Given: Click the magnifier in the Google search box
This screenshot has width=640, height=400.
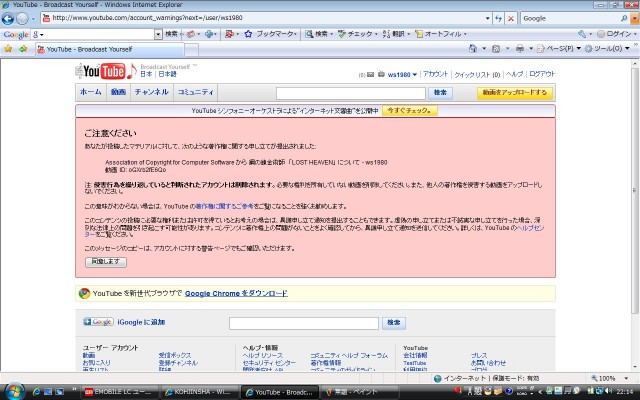Looking at the screenshot, I should (624, 18).
